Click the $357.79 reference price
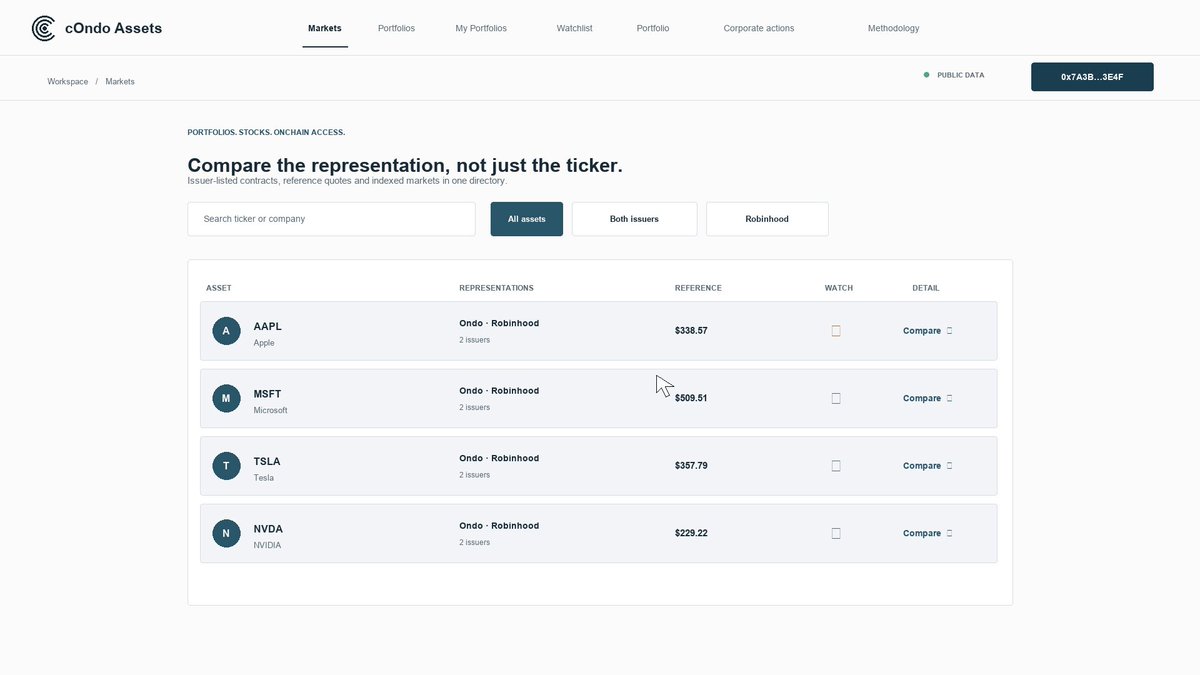This screenshot has height=675, width=1200. coord(691,466)
